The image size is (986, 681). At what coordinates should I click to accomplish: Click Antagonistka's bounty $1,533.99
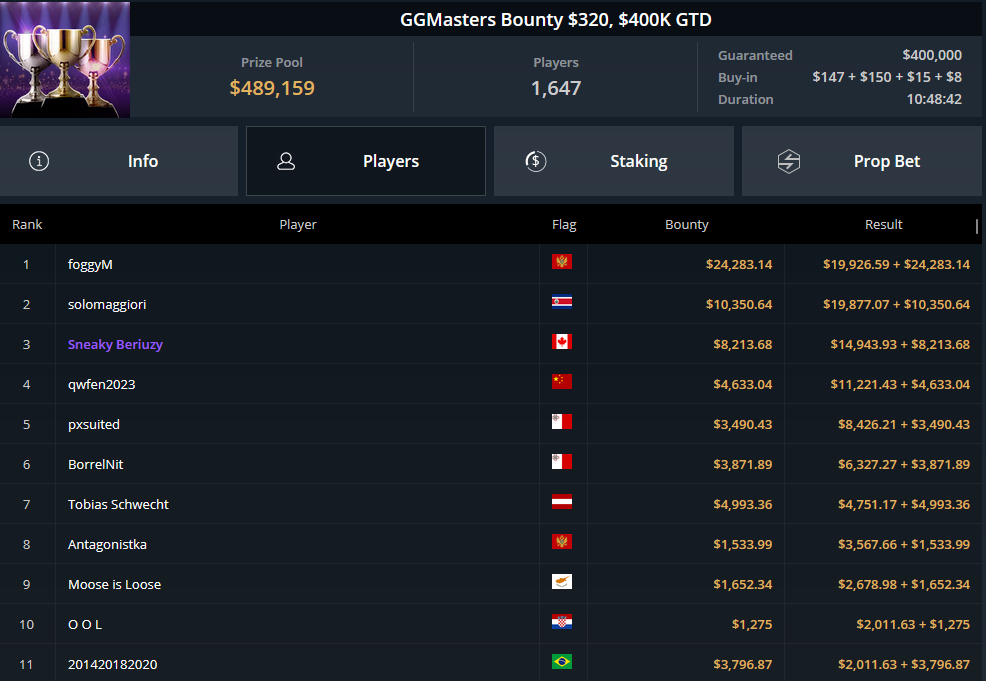point(743,545)
